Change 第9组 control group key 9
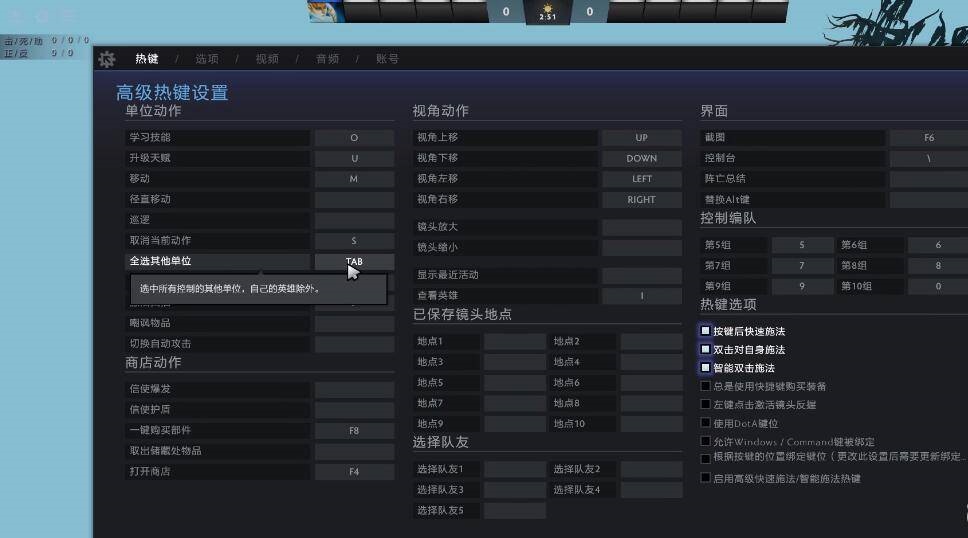This screenshot has width=968, height=538. 803,286
